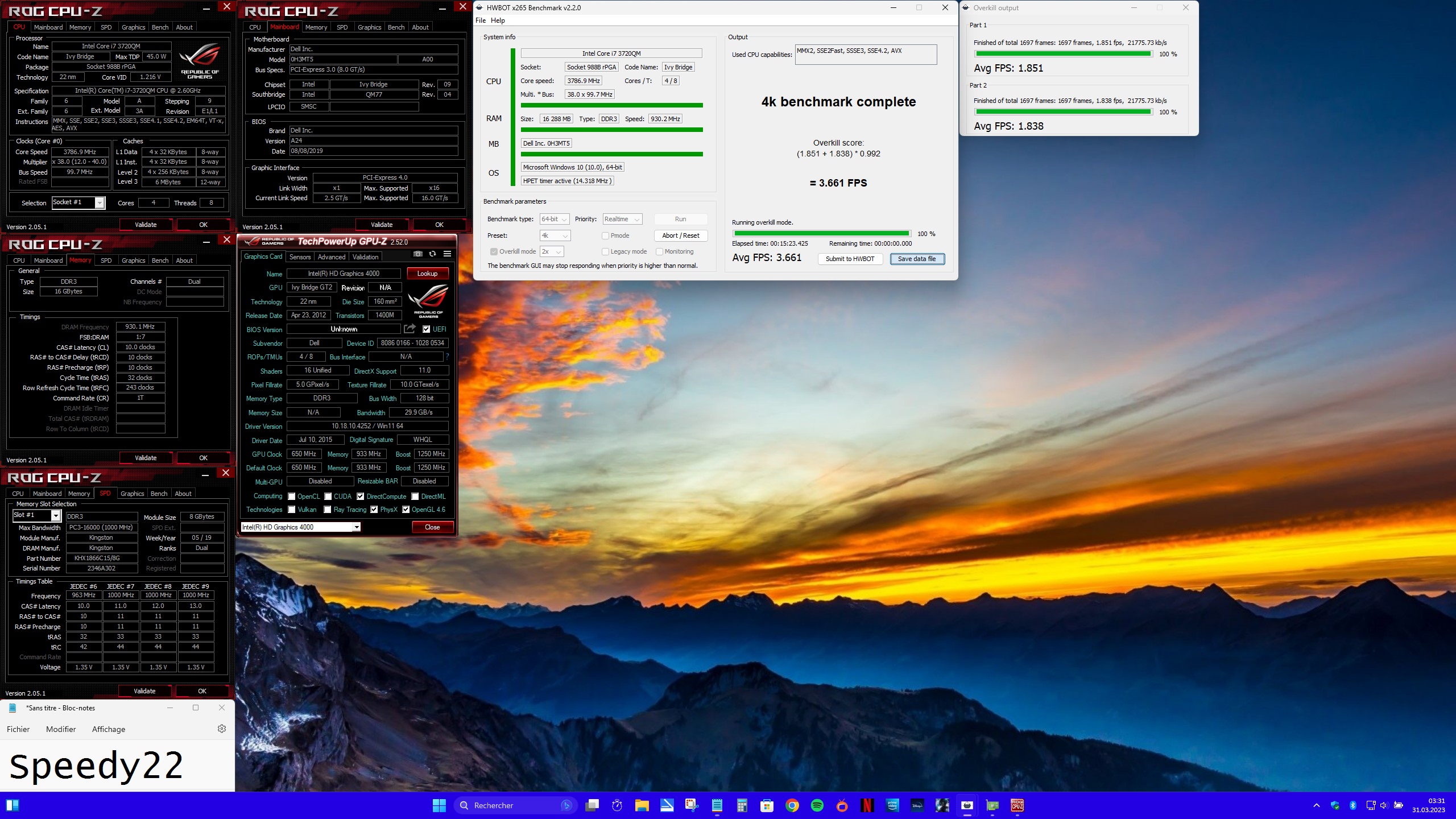
Task: Click Save data file
Action: coord(917,259)
